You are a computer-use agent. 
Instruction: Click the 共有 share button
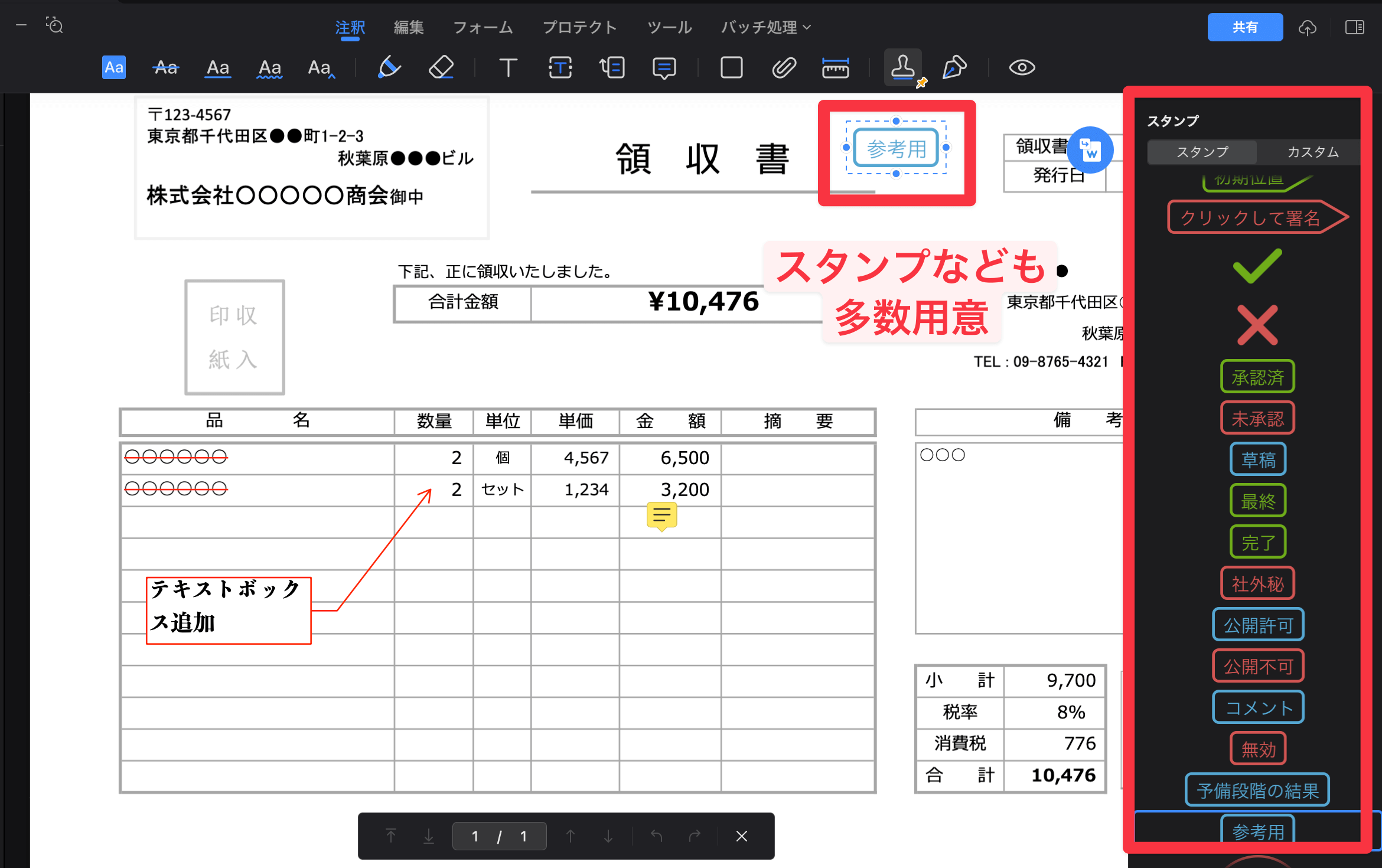click(x=1245, y=27)
